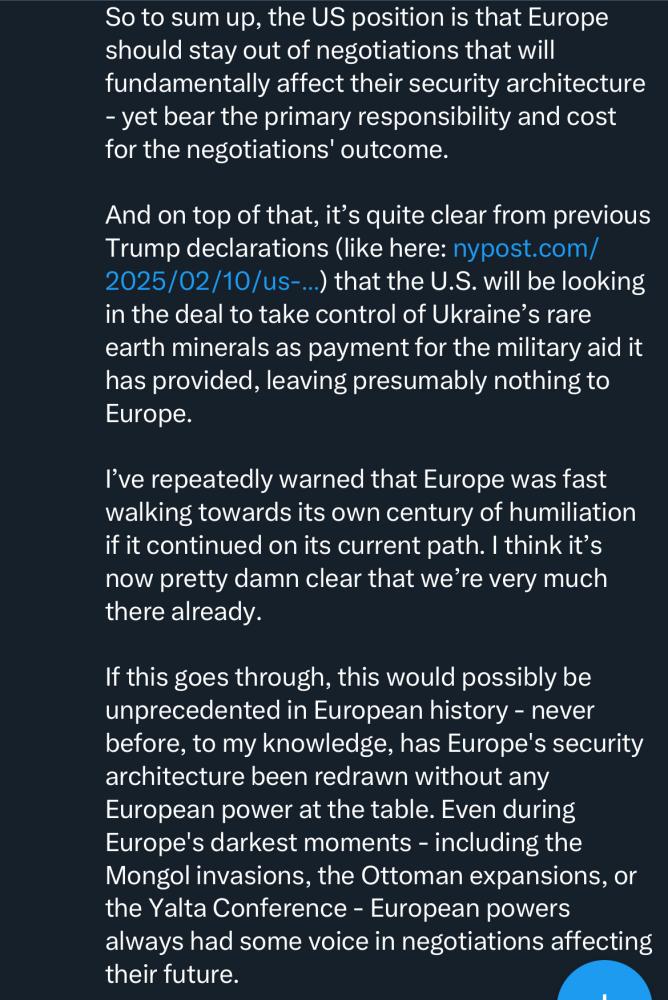Open the nypost.com article link
668x1000 pixels.
[x=525, y=249]
